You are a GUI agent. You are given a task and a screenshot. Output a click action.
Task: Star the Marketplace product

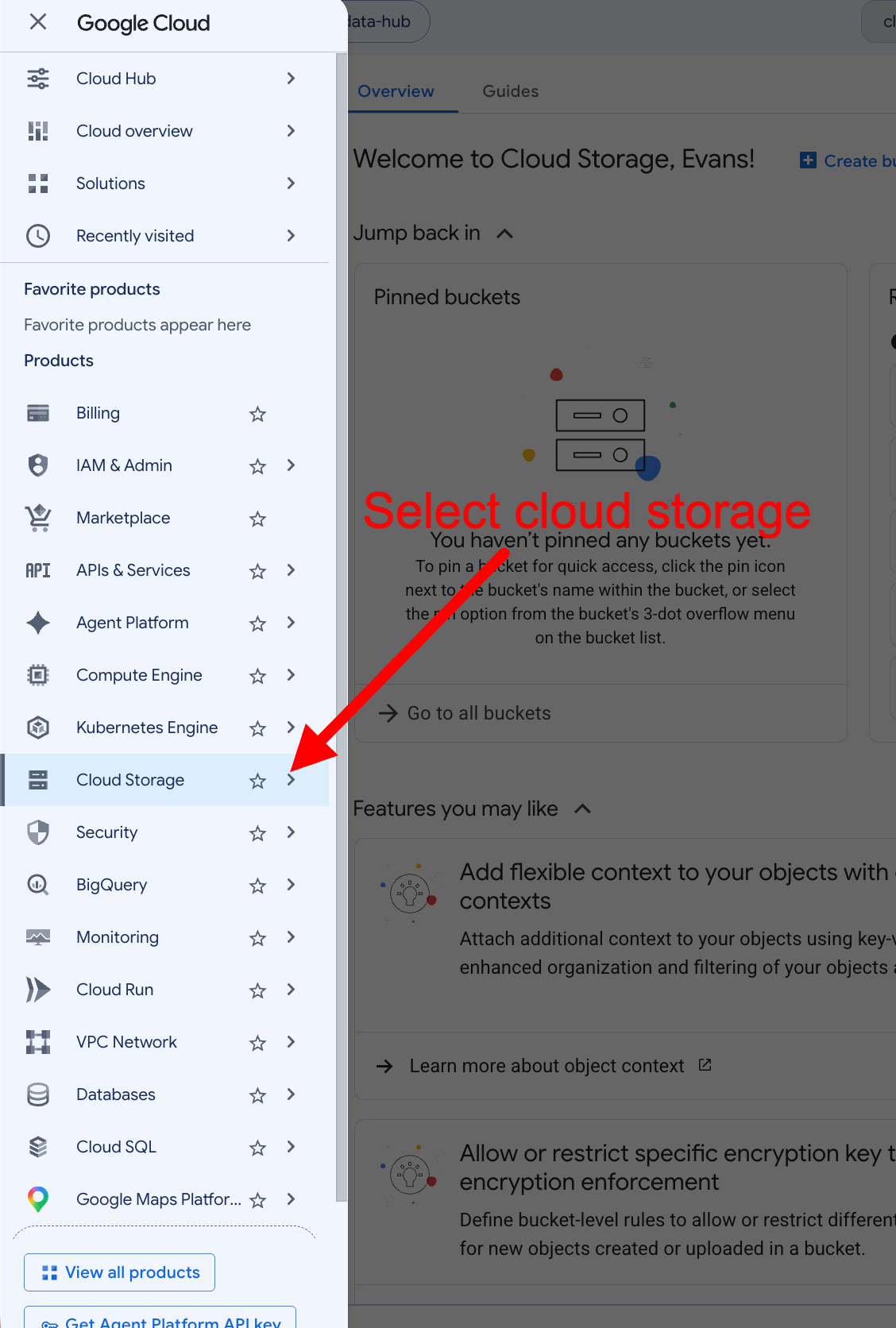(257, 519)
